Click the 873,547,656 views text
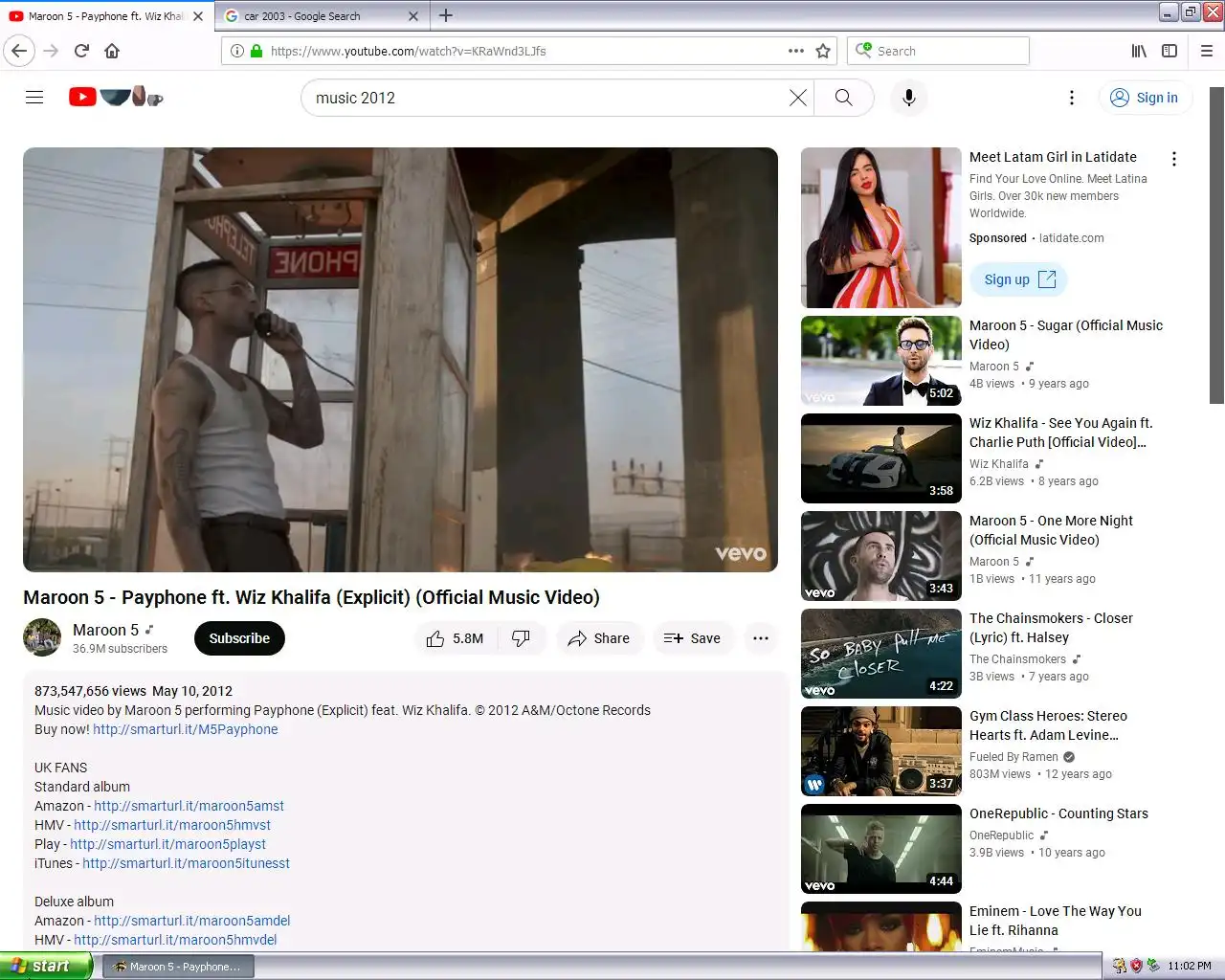 [x=90, y=691]
